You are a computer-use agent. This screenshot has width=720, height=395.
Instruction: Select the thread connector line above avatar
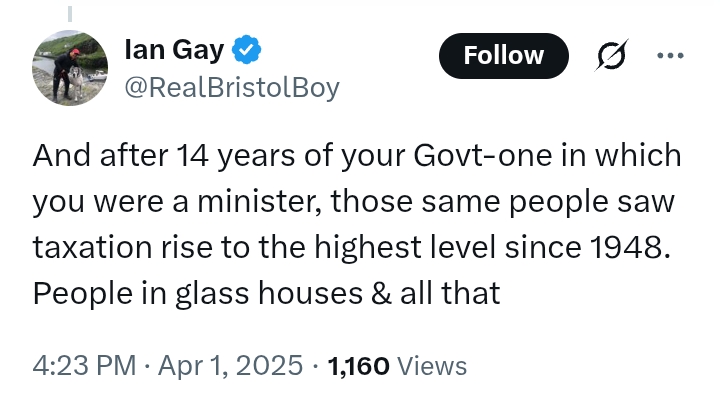click(70, 14)
